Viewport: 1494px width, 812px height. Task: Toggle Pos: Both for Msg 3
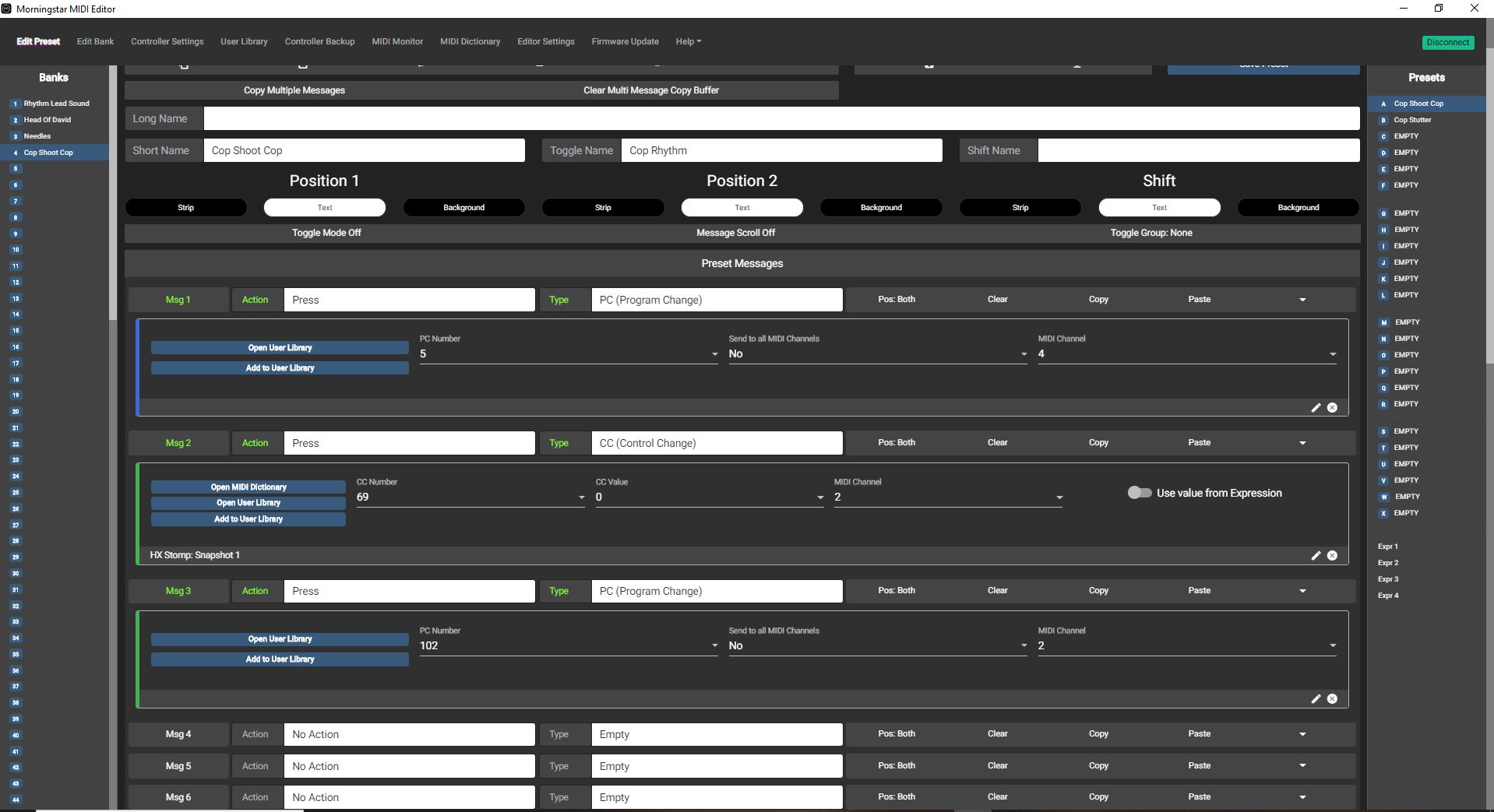897,590
